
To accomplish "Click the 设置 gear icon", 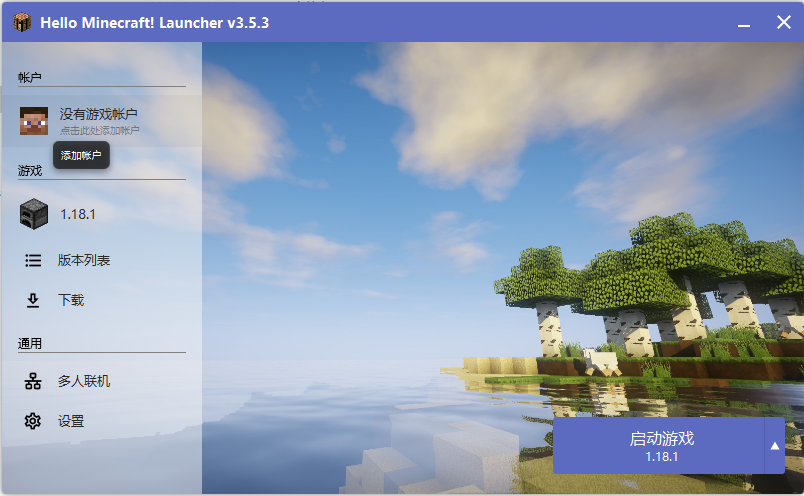I will pyautogui.click(x=33, y=421).
